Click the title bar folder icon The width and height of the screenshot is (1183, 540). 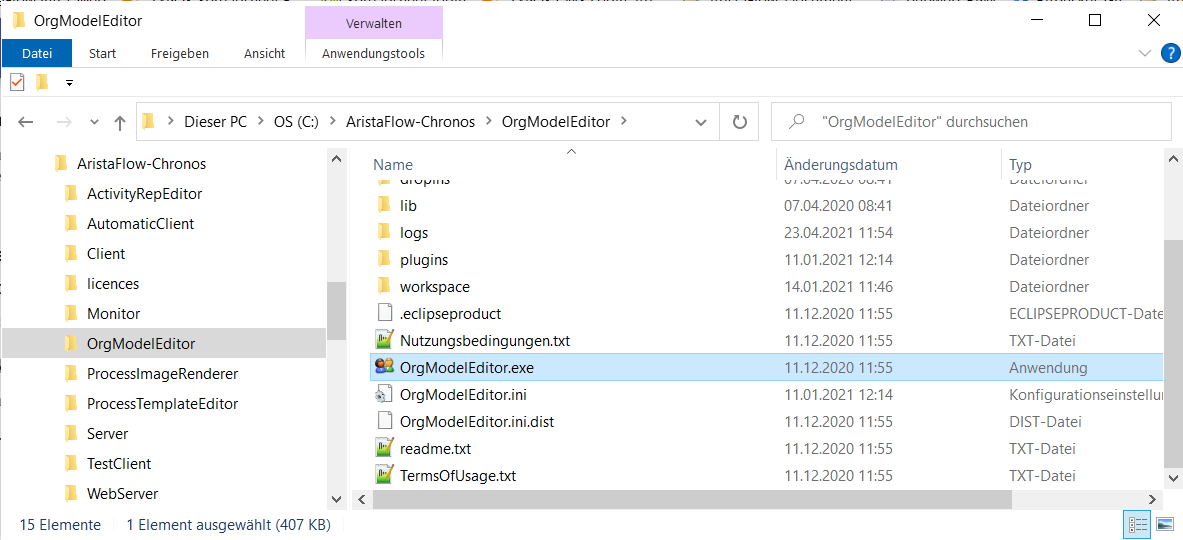click(x=20, y=20)
